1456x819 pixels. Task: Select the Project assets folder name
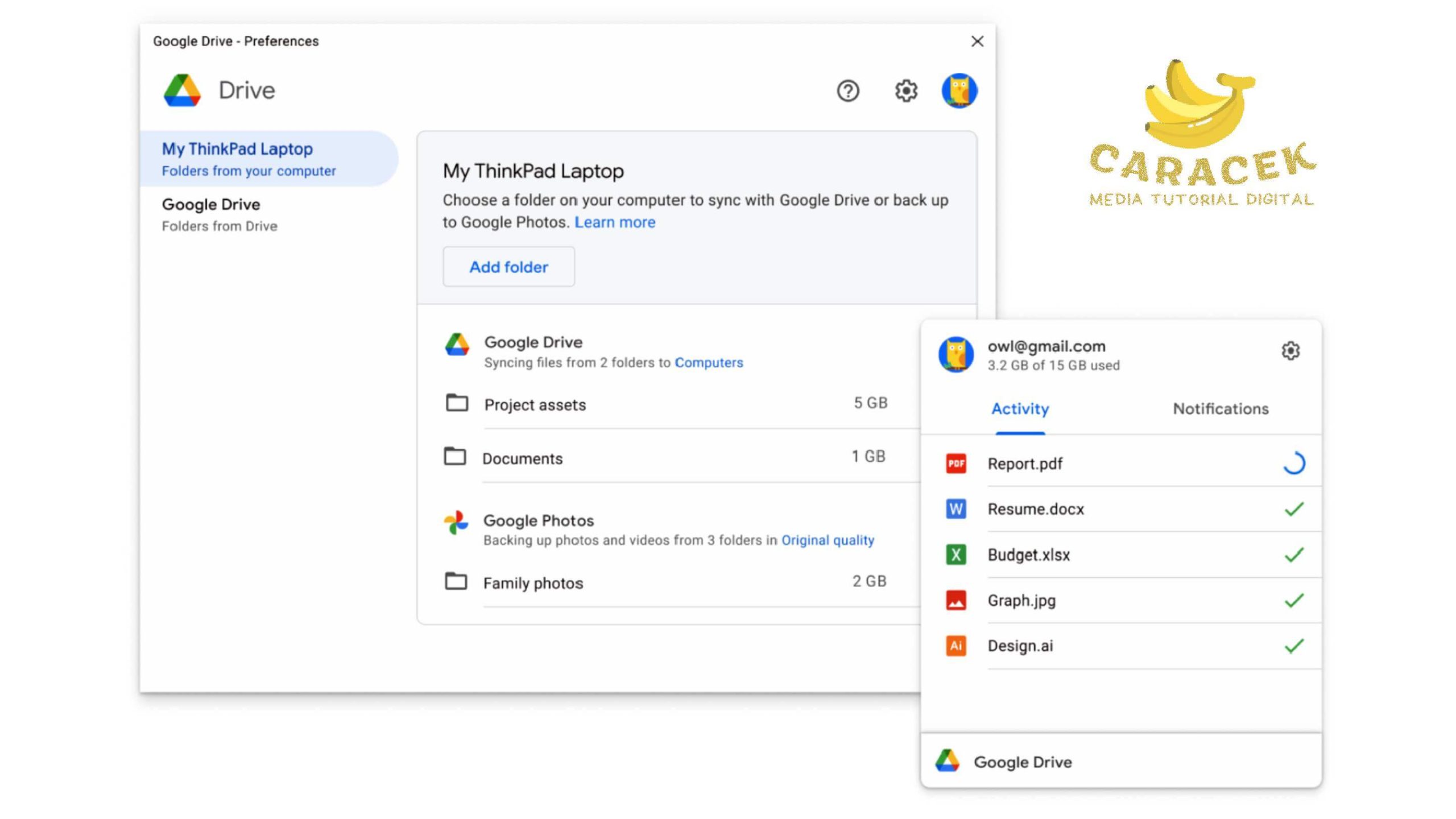535,405
